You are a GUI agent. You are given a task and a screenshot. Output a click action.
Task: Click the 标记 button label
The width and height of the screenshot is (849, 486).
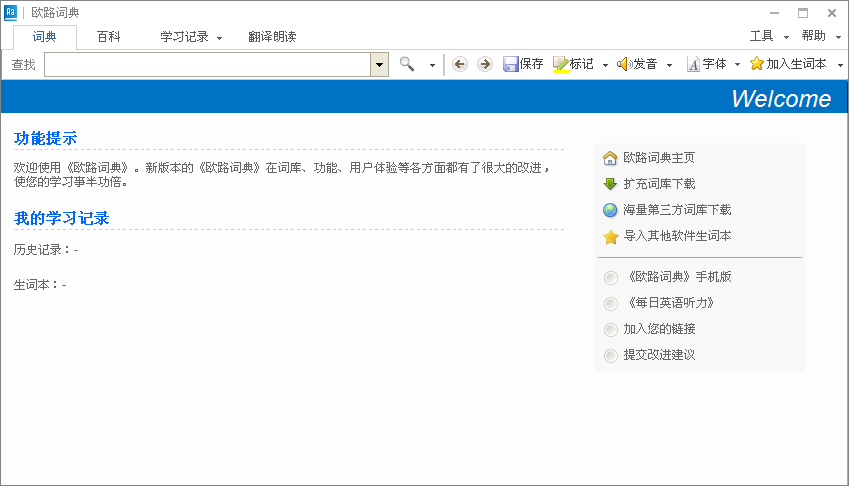coord(582,64)
